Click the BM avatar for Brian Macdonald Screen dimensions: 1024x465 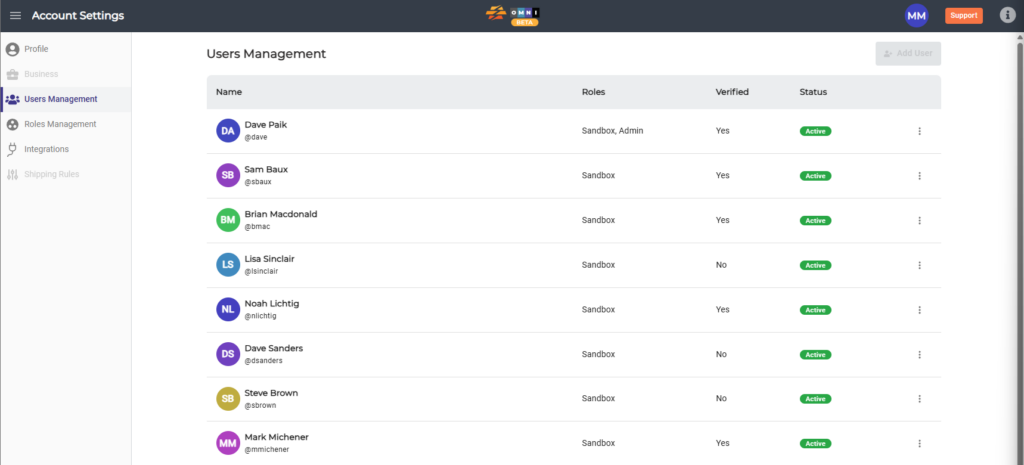[x=228, y=220]
